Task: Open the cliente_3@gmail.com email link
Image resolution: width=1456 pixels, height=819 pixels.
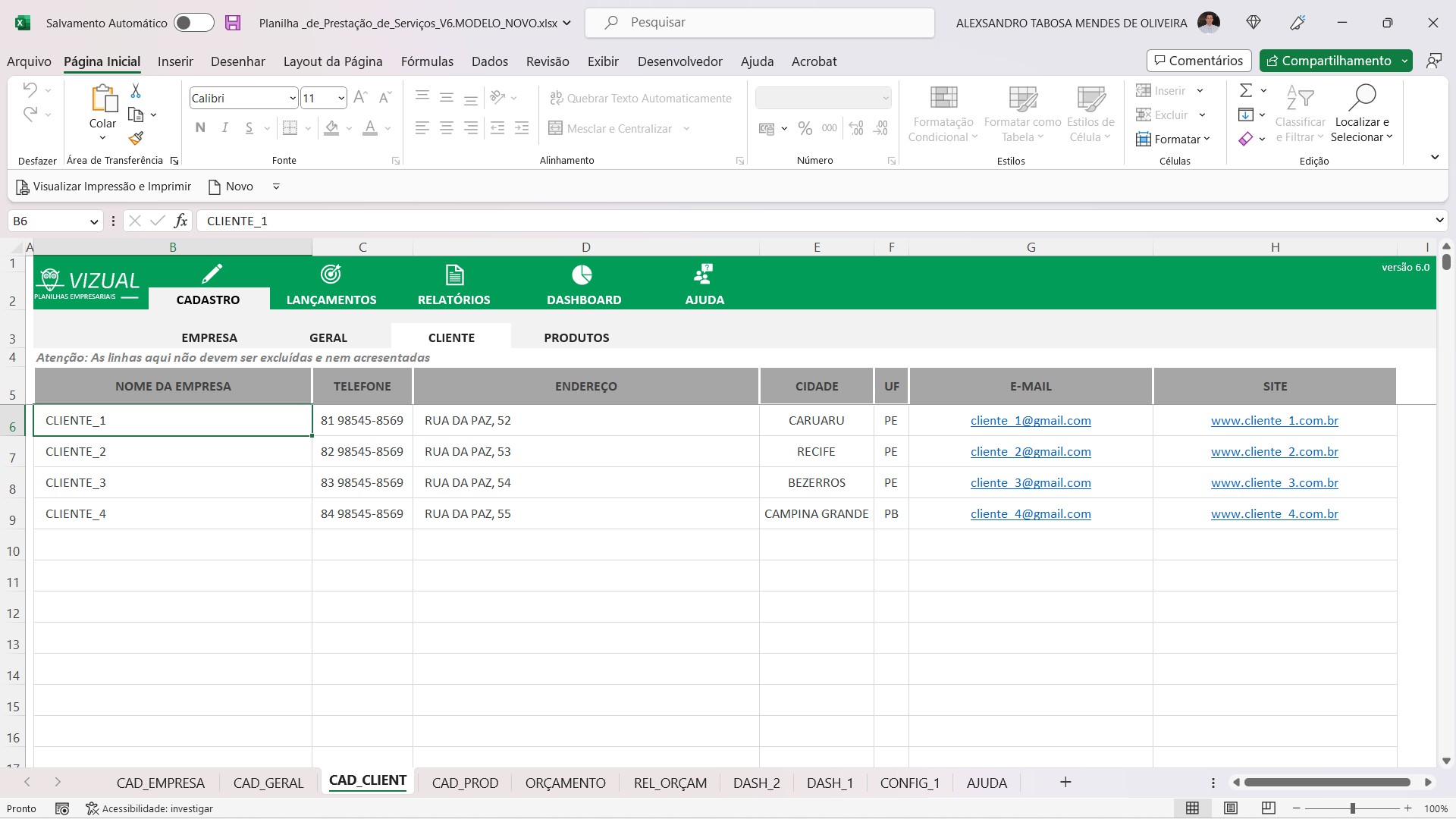Action: coord(1031,482)
